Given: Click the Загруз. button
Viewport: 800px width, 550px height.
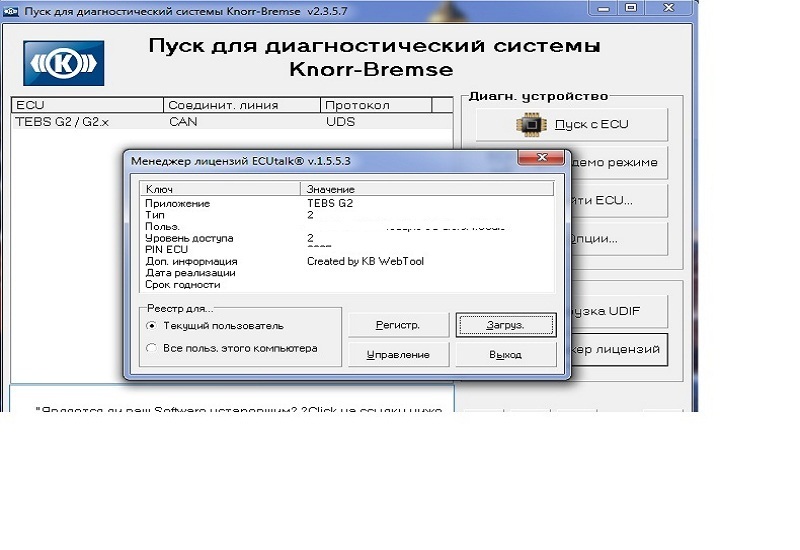Looking at the screenshot, I should coord(506,325).
